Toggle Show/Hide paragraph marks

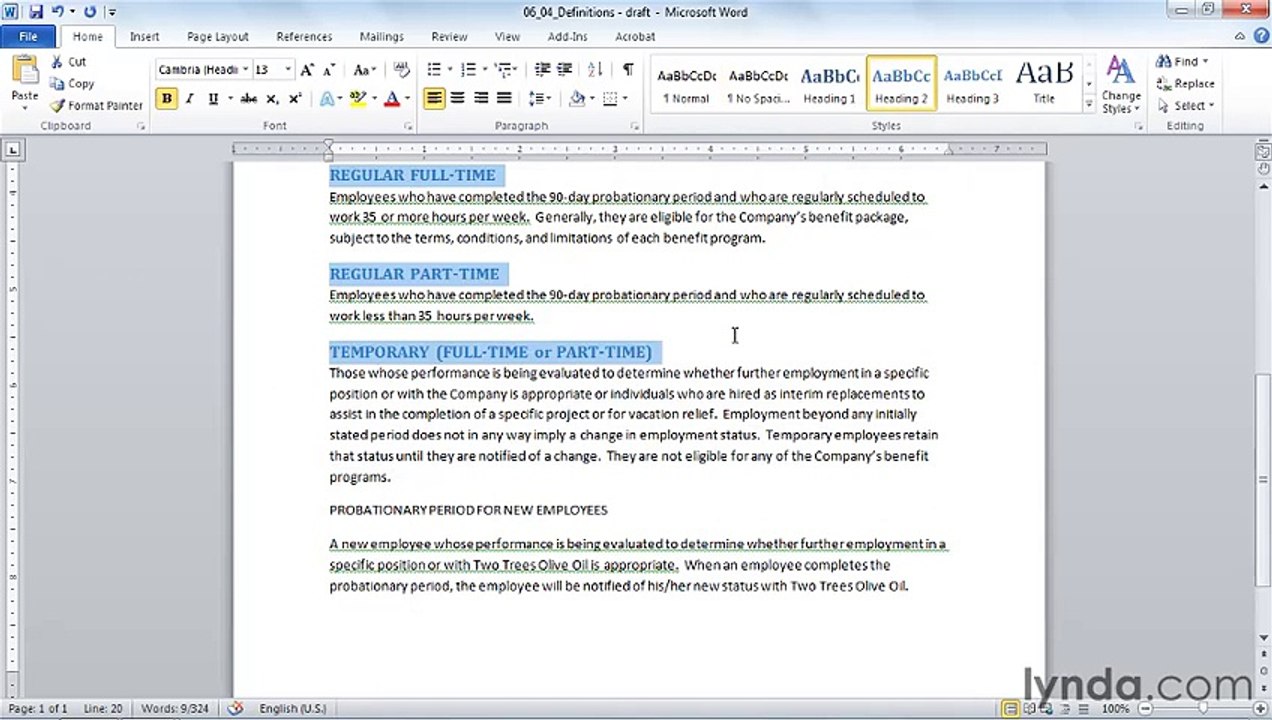[x=627, y=70]
